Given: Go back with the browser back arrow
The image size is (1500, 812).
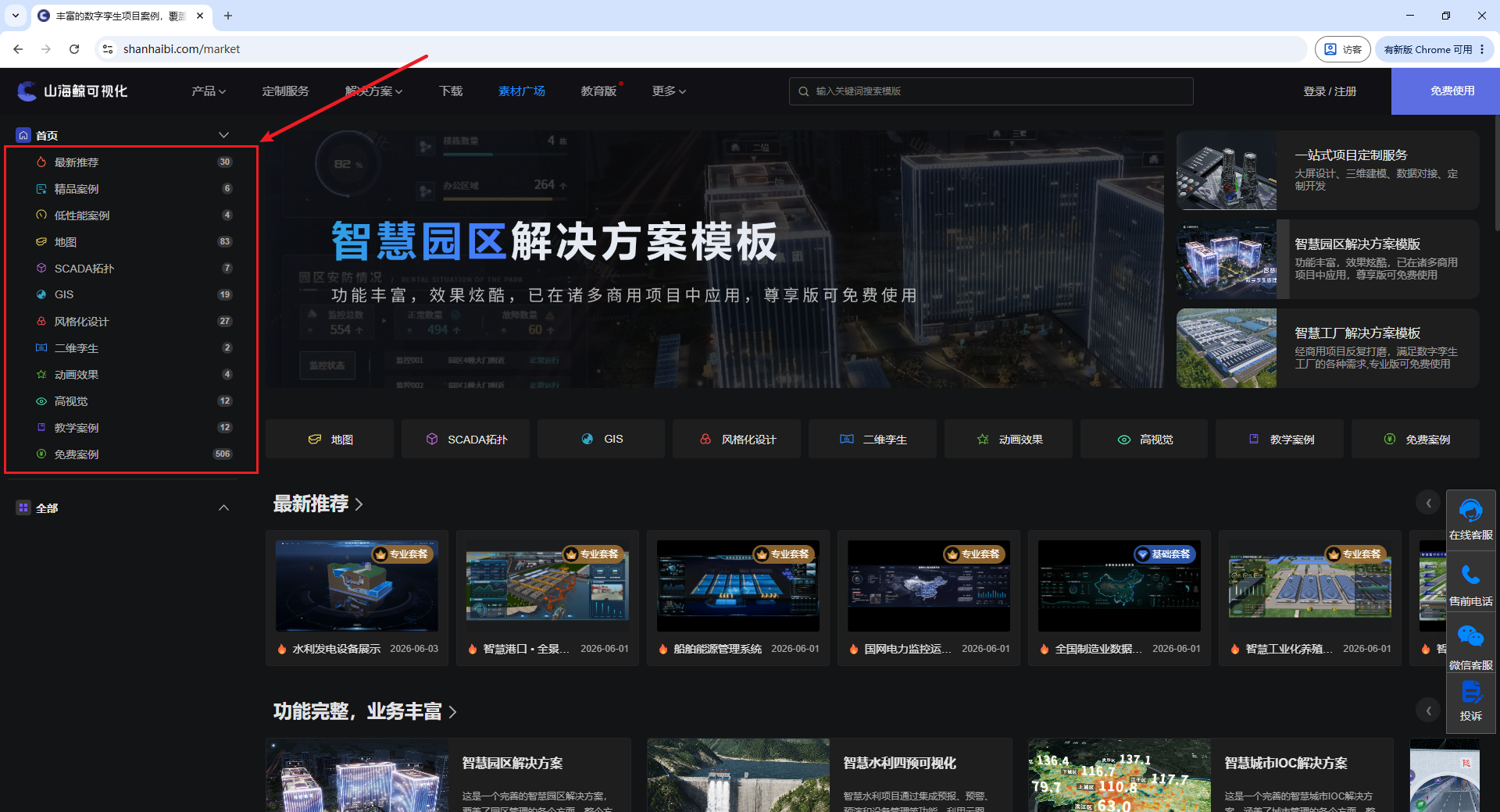Looking at the screenshot, I should tap(18, 49).
